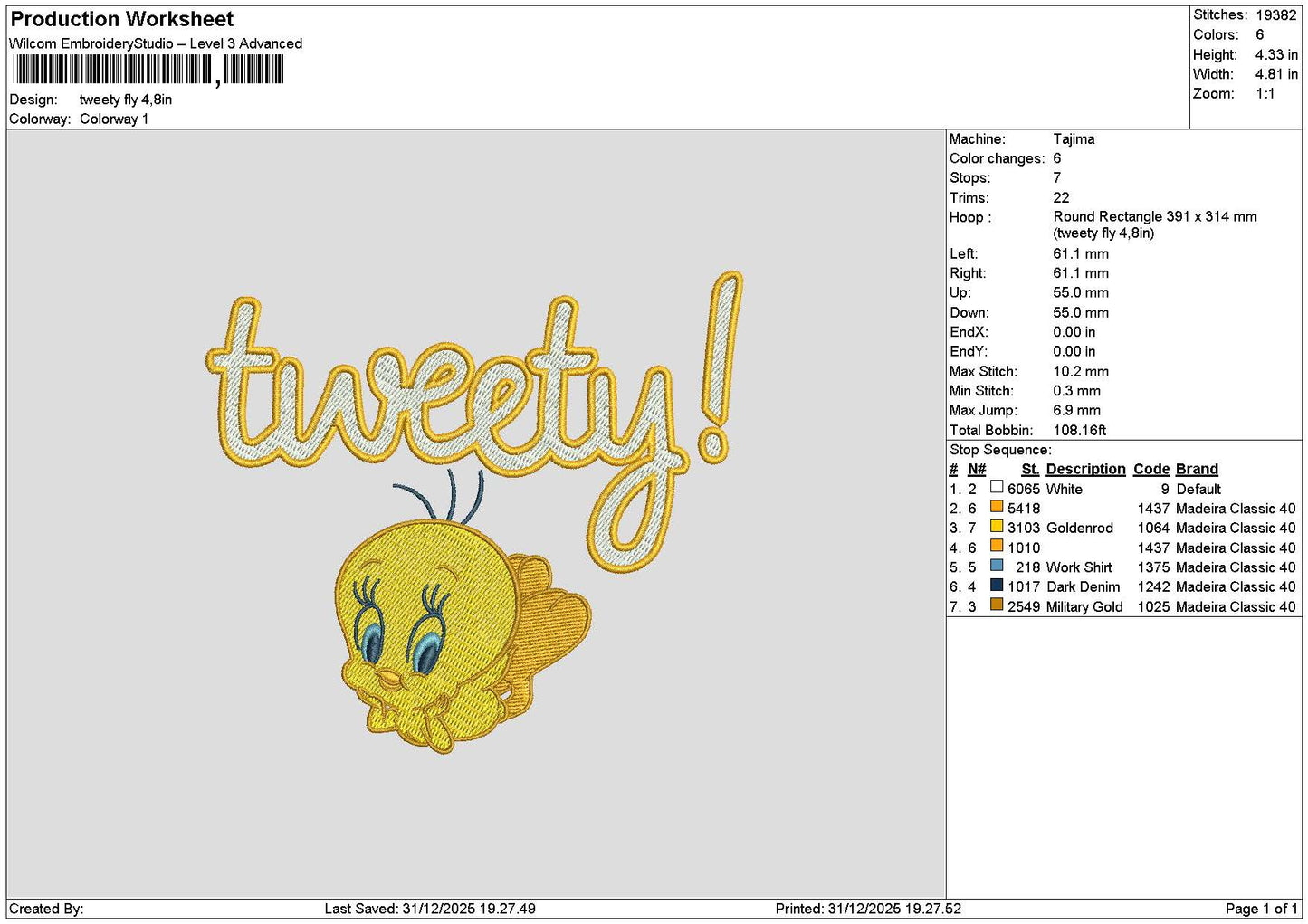Click the 'Brand' column header
Image resolution: width=1308 pixels, height=924 pixels.
tap(1197, 469)
